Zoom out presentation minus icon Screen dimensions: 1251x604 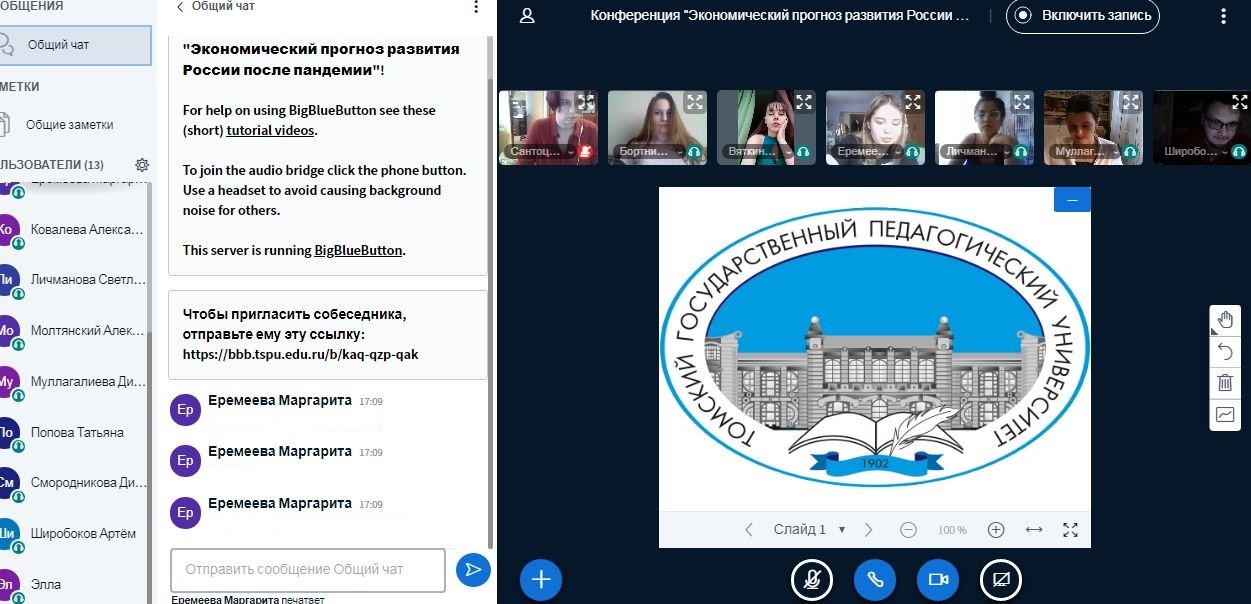point(908,530)
